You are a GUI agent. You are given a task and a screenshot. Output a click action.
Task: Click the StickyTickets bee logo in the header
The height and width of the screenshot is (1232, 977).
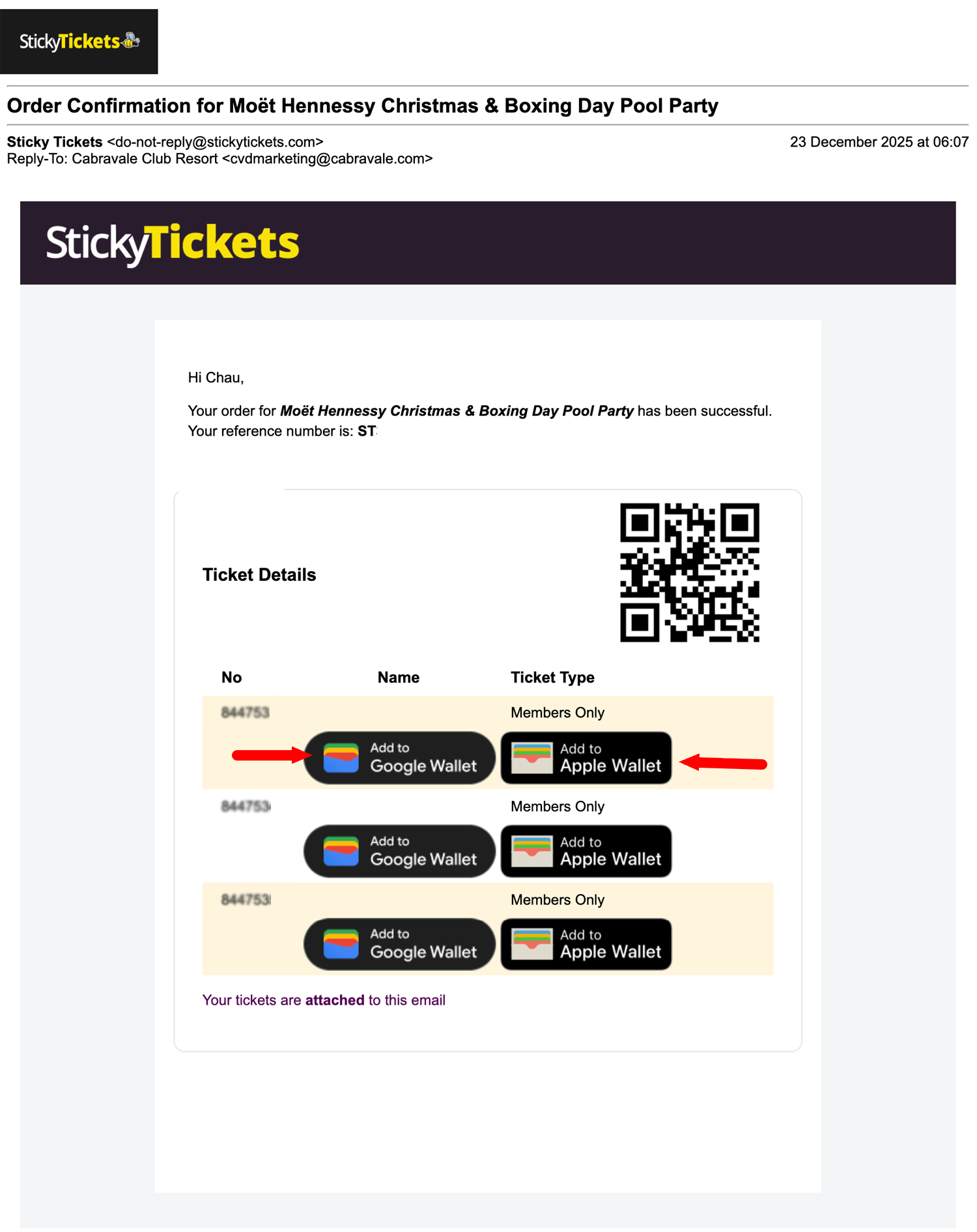(79, 42)
